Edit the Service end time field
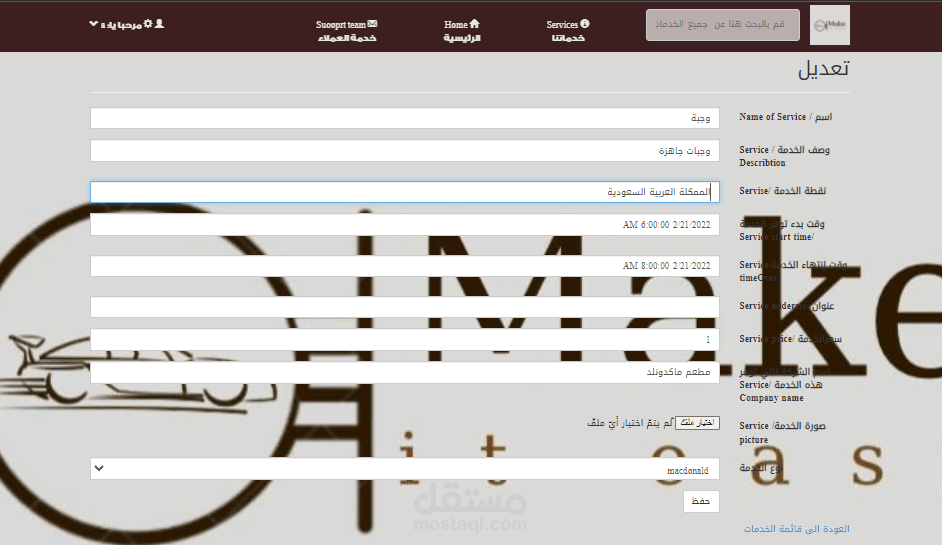942x545 pixels. 405,266
